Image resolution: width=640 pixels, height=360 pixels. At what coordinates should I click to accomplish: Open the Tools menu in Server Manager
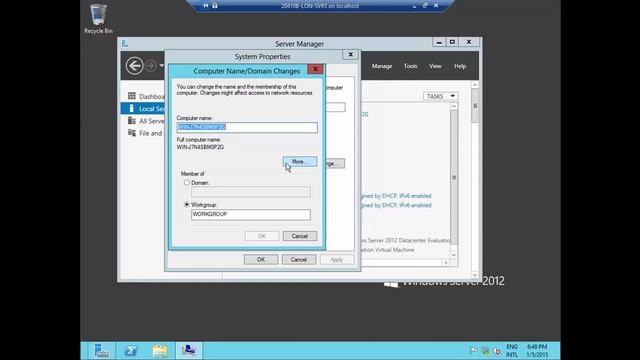coord(410,66)
